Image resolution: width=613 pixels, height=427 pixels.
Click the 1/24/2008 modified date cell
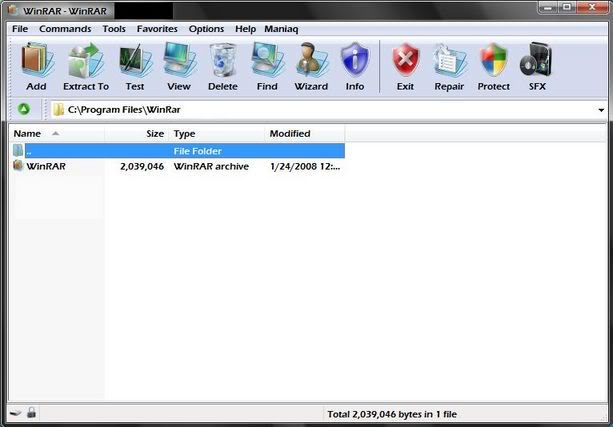point(305,166)
